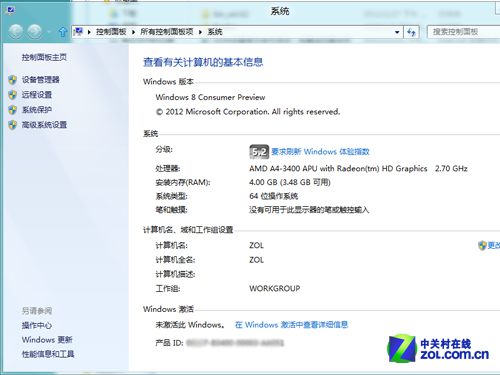
Task: Click the 未激活此 Windows text
Action: pos(190,325)
